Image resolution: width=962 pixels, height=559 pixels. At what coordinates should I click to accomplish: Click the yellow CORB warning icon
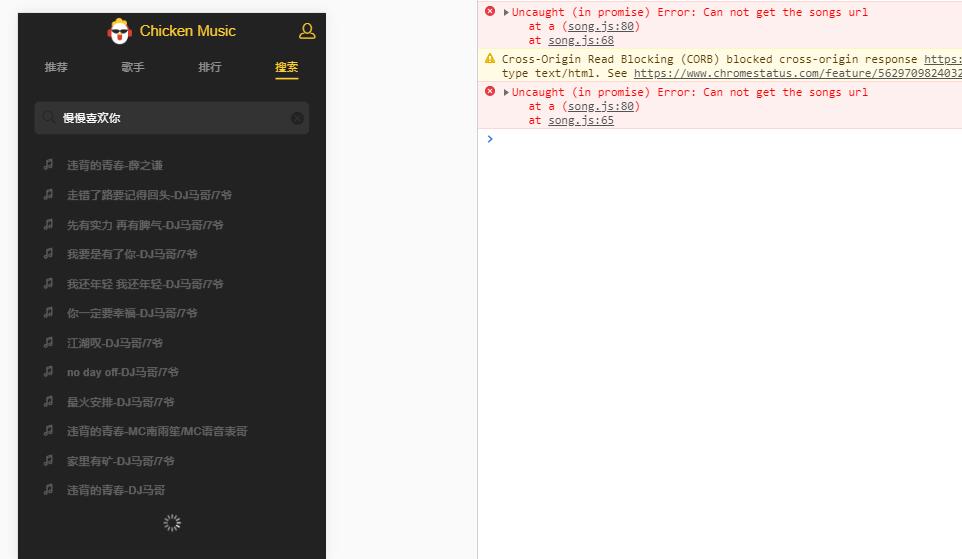pos(490,58)
